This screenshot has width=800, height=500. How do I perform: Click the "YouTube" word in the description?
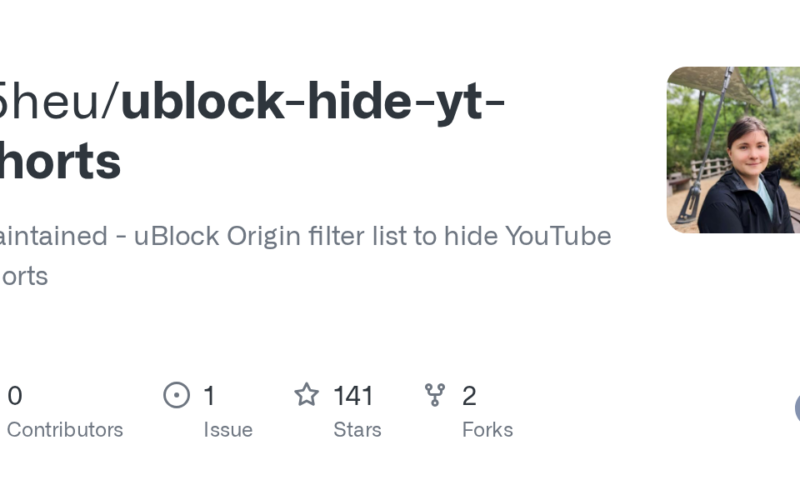558,236
